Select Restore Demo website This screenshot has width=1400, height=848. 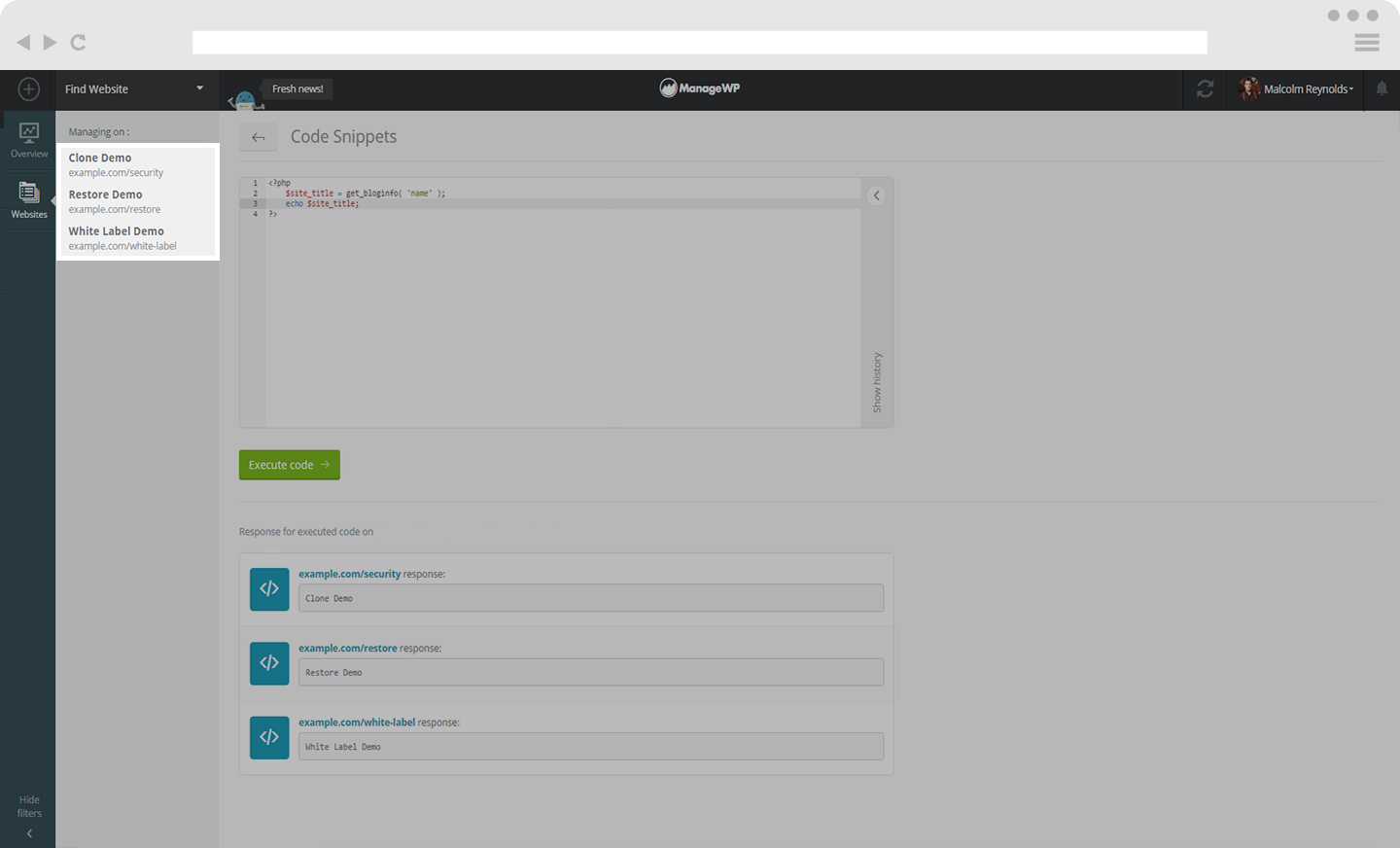(x=137, y=201)
